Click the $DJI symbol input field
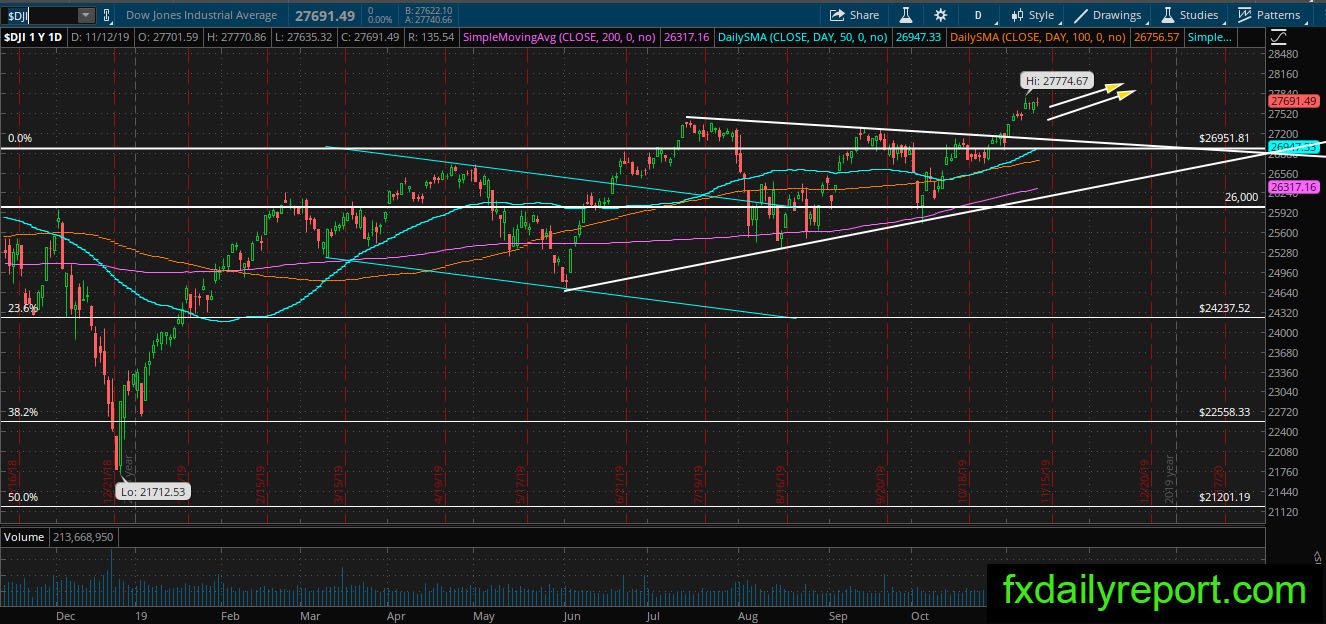Image resolution: width=1326 pixels, height=624 pixels. click(39, 15)
